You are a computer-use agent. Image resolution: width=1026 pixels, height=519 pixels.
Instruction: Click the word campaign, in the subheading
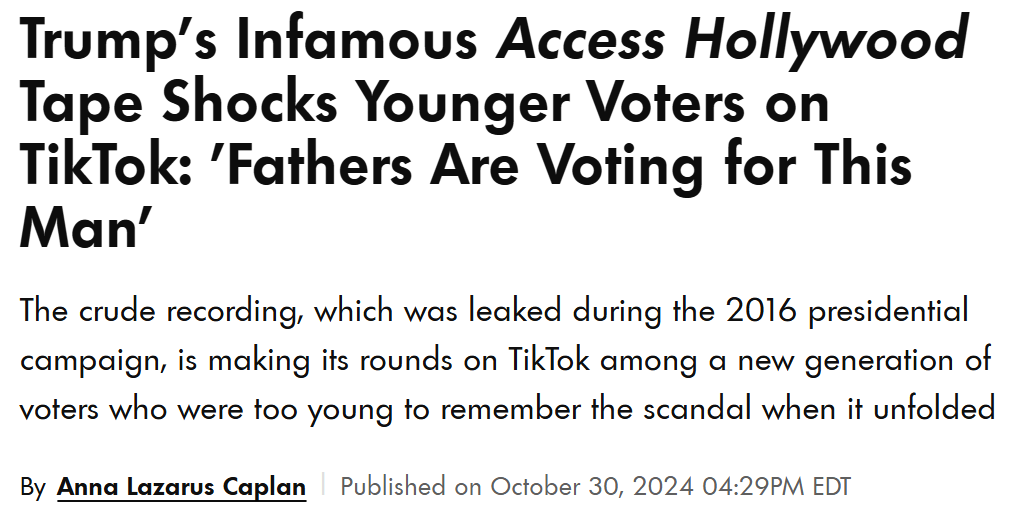click(x=94, y=362)
